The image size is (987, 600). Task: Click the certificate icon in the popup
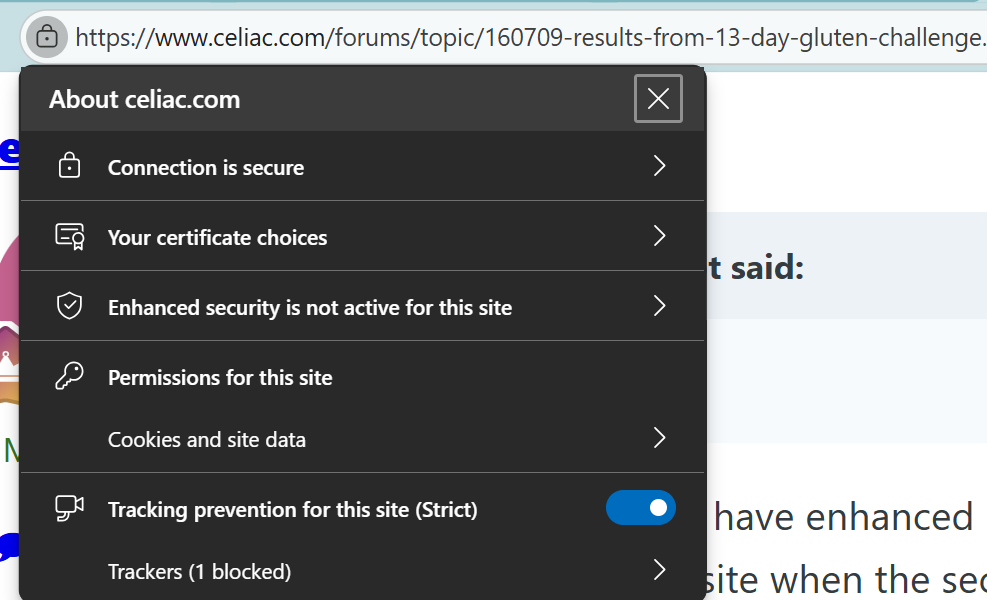[x=69, y=237]
